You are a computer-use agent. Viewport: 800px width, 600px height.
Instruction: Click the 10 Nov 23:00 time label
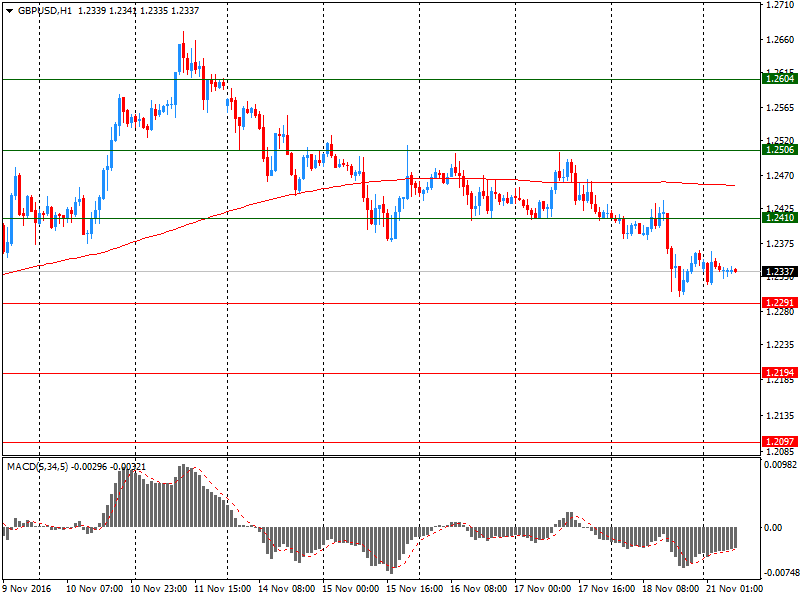159,589
